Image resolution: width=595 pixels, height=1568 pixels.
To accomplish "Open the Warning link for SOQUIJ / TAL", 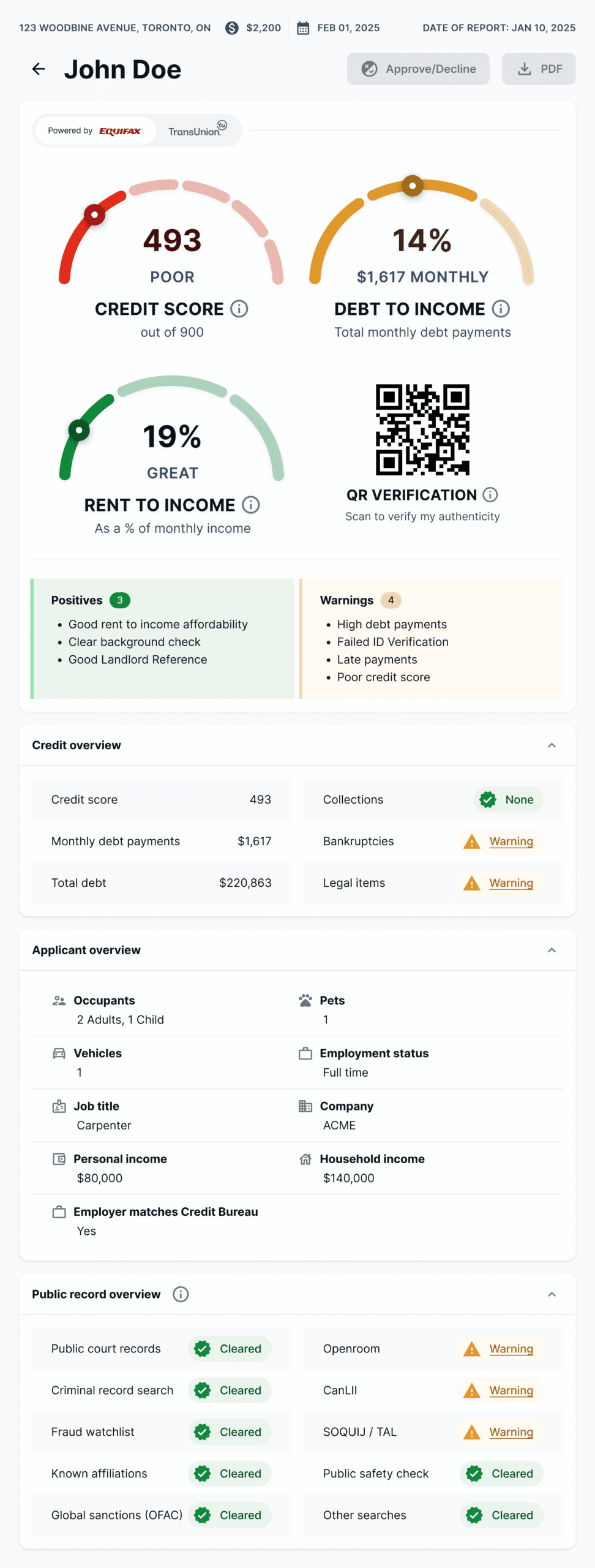I will pos(511,1432).
